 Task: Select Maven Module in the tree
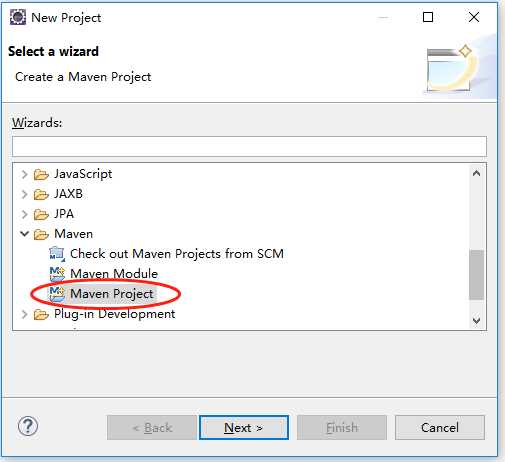pos(114,274)
